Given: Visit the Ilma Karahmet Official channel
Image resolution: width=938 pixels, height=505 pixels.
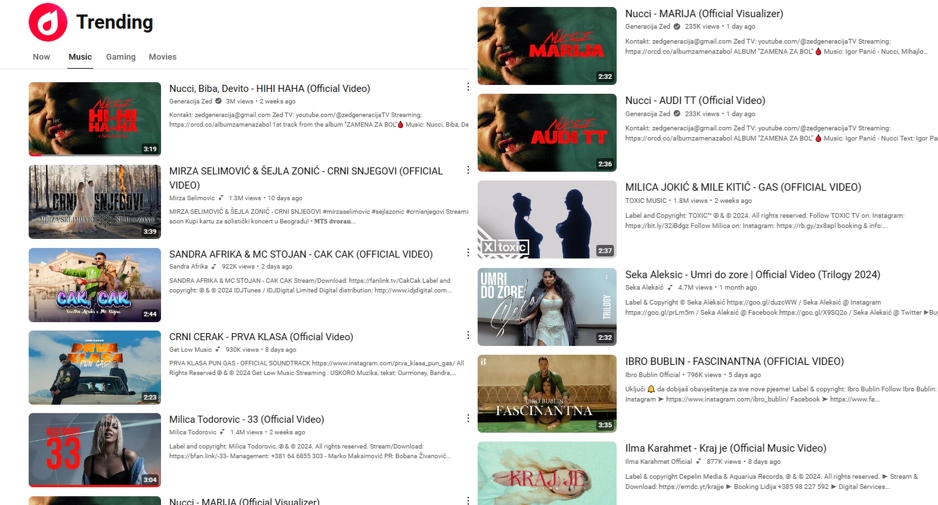Looking at the screenshot, I should pyautogui.click(x=659, y=462).
